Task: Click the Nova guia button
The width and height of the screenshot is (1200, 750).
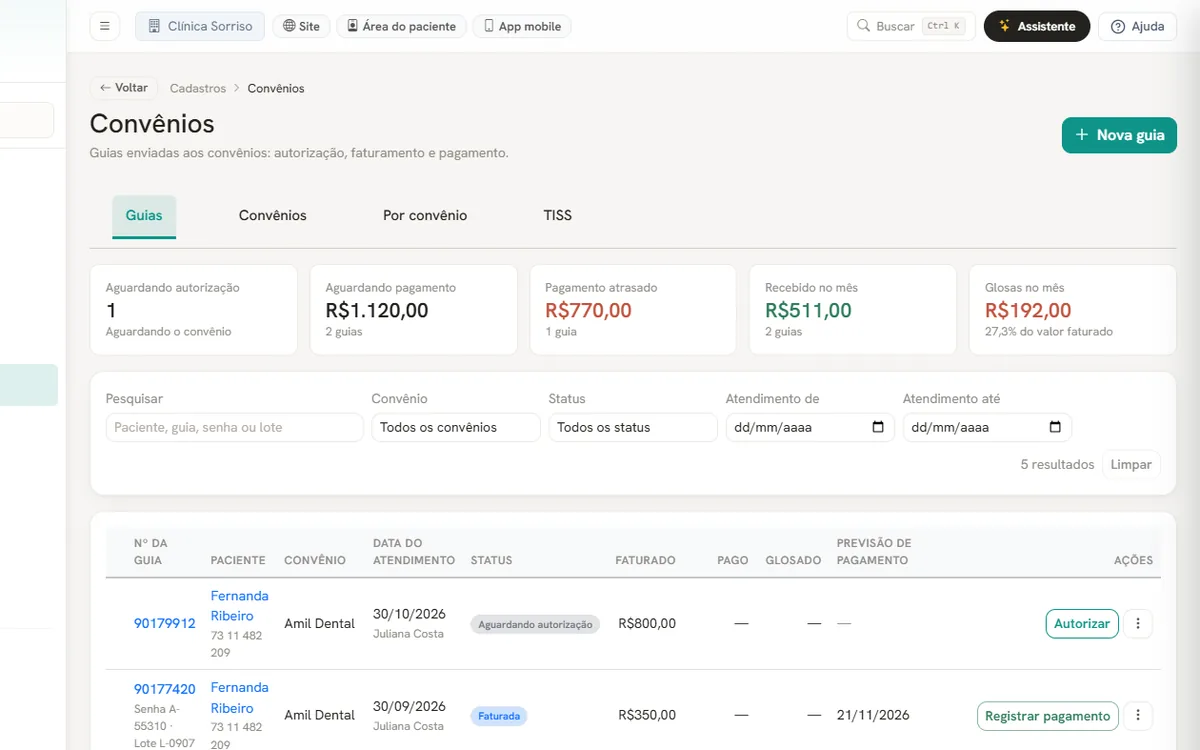Action: click(1119, 135)
